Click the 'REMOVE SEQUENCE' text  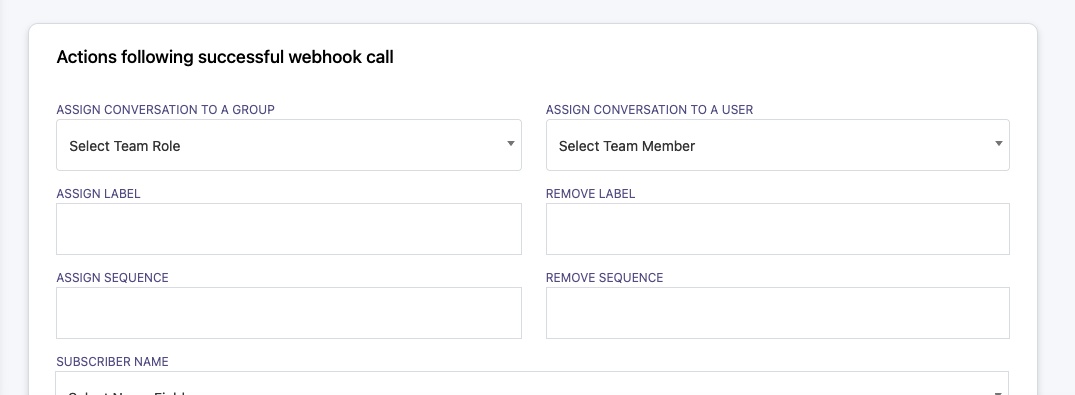(x=605, y=278)
